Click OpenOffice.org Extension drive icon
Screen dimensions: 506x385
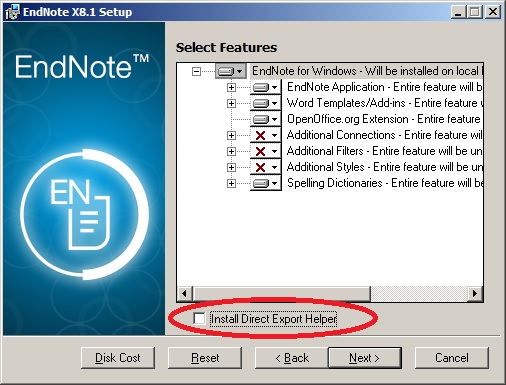click(x=266, y=119)
